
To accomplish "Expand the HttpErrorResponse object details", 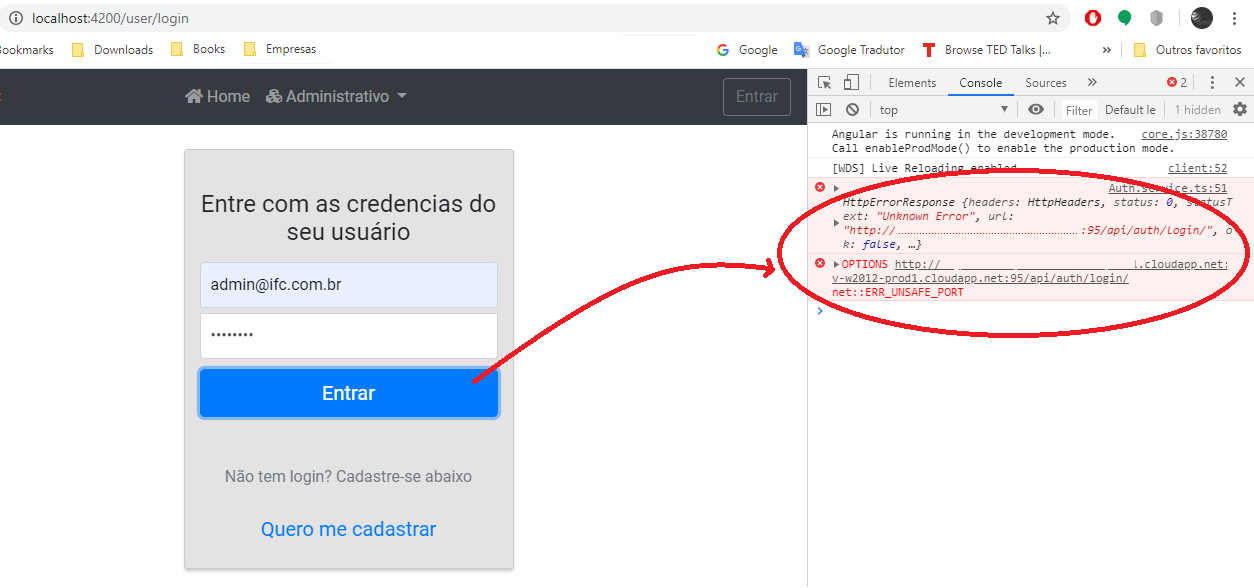I will [x=836, y=222].
